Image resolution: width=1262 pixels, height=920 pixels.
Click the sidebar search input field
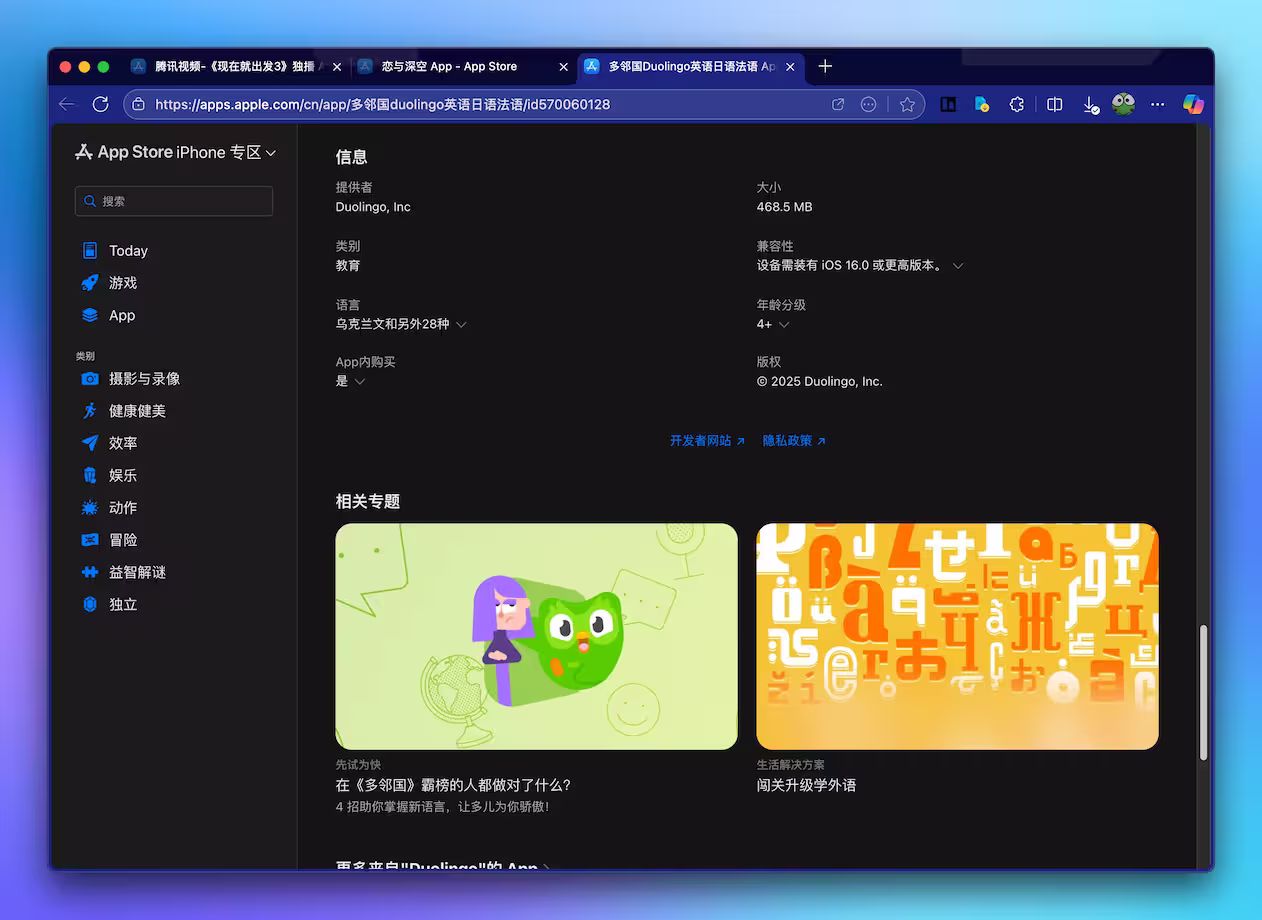[x=173, y=201]
